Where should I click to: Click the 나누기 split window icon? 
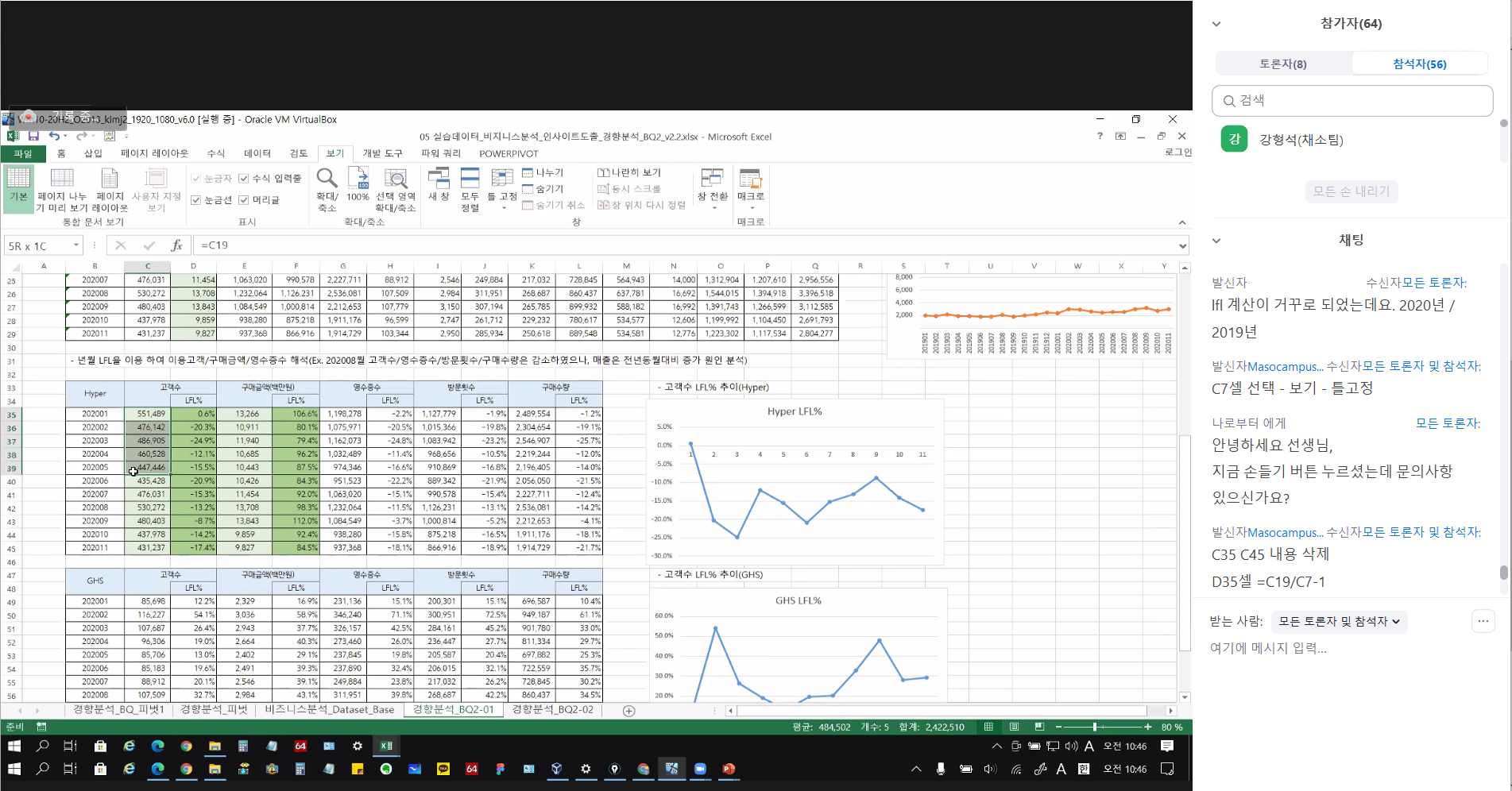point(543,172)
